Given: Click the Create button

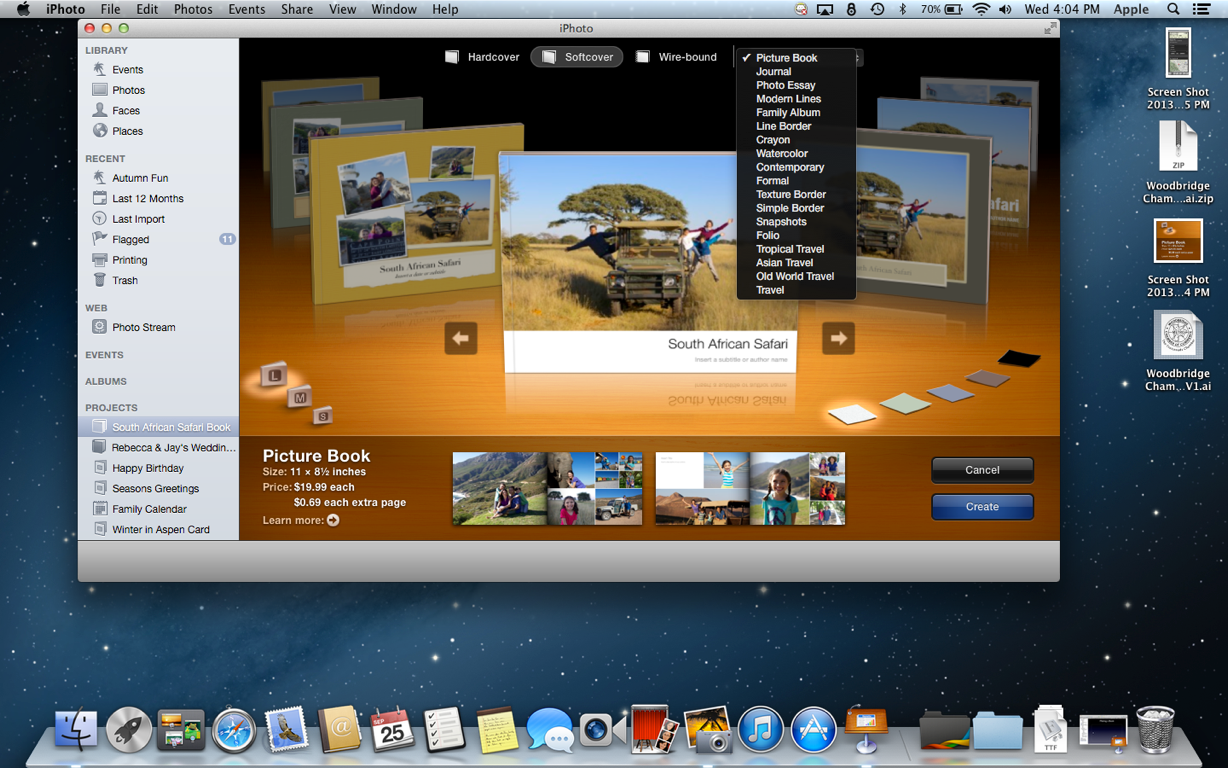Looking at the screenshot, I should pyautogui.click(x=982, y=507).
